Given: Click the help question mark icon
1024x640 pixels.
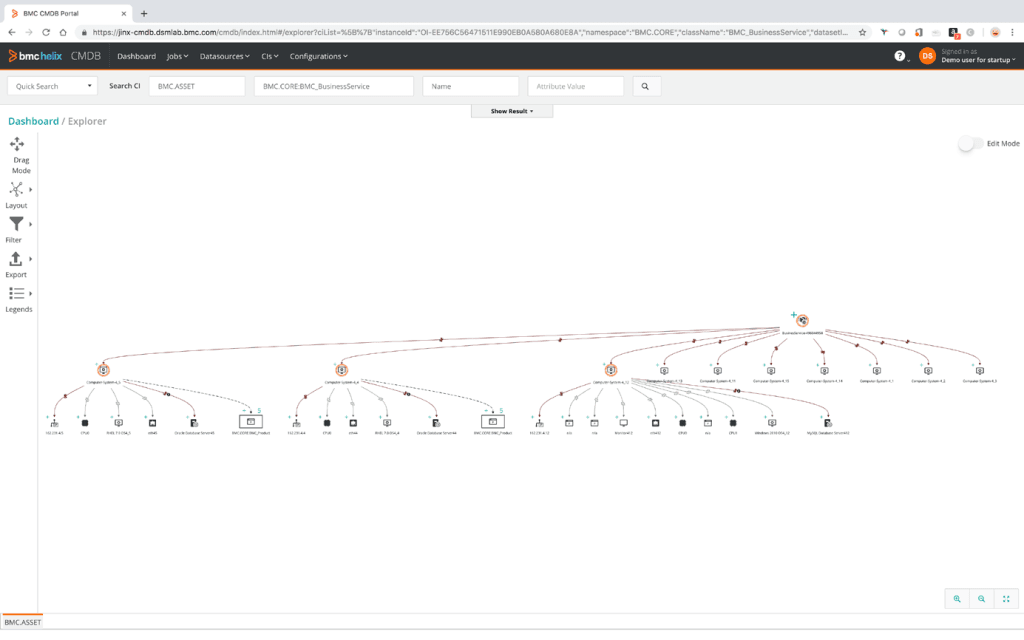Looking at the screenshot, I should point(902,56).
